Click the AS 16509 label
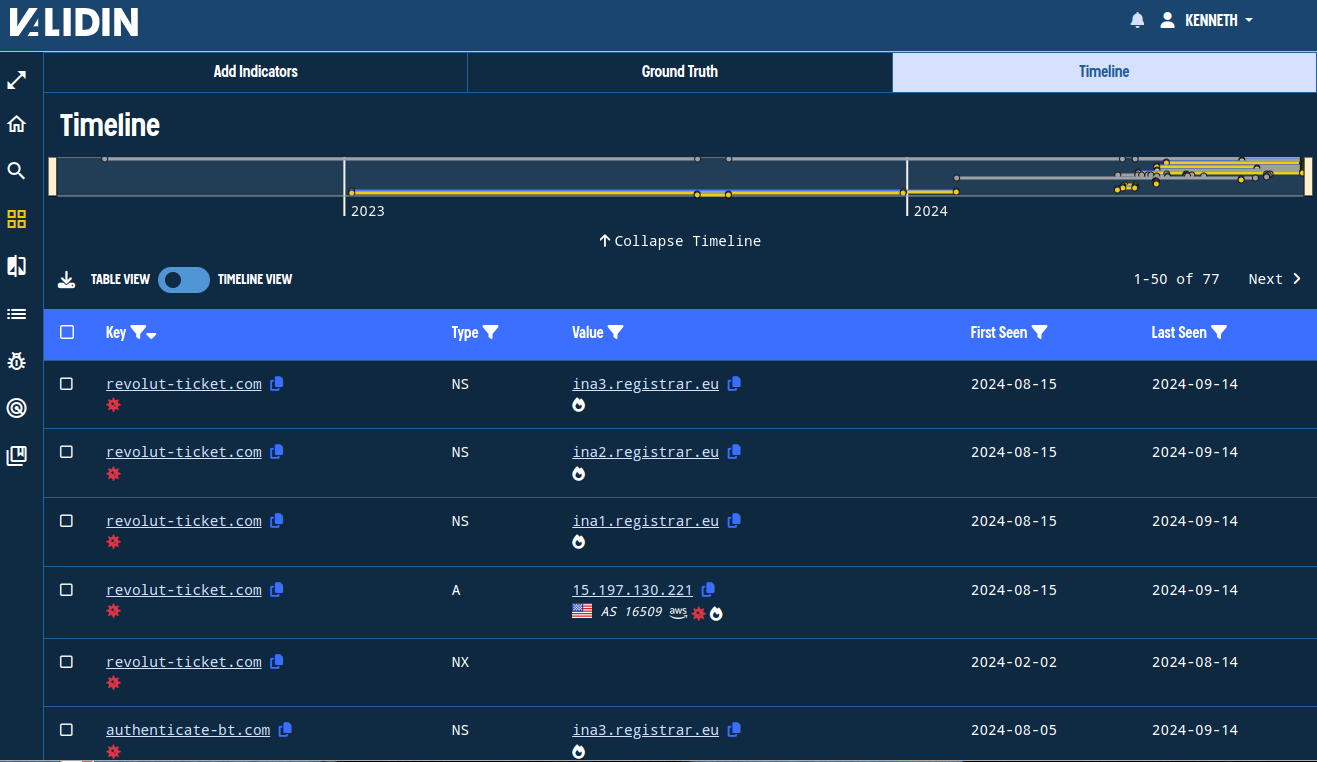Screen dimensions: 1317x762 click(x=632, y=612)
